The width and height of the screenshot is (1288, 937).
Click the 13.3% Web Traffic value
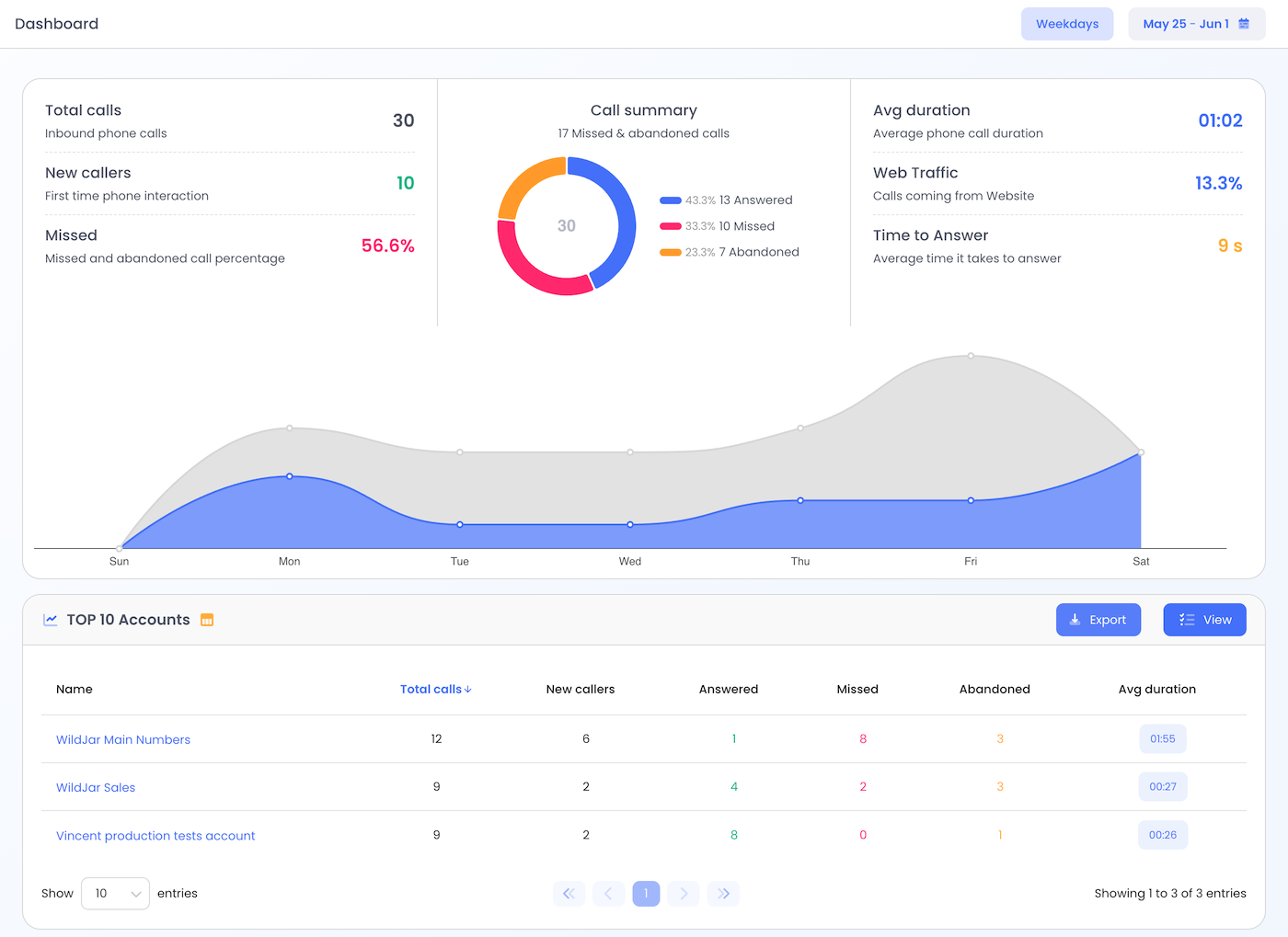1218,183
